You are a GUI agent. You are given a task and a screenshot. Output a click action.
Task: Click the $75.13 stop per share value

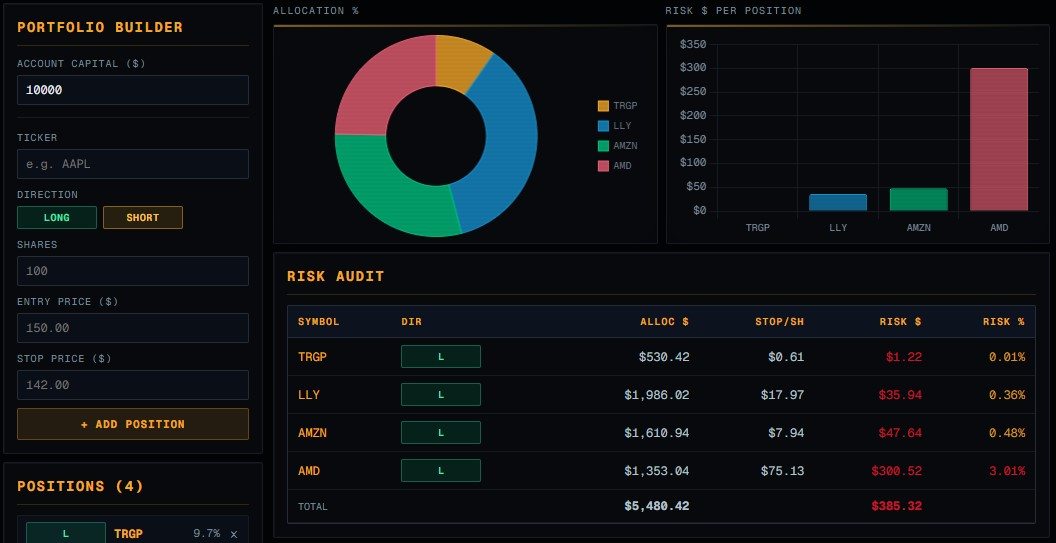click(x=783, y=471)
